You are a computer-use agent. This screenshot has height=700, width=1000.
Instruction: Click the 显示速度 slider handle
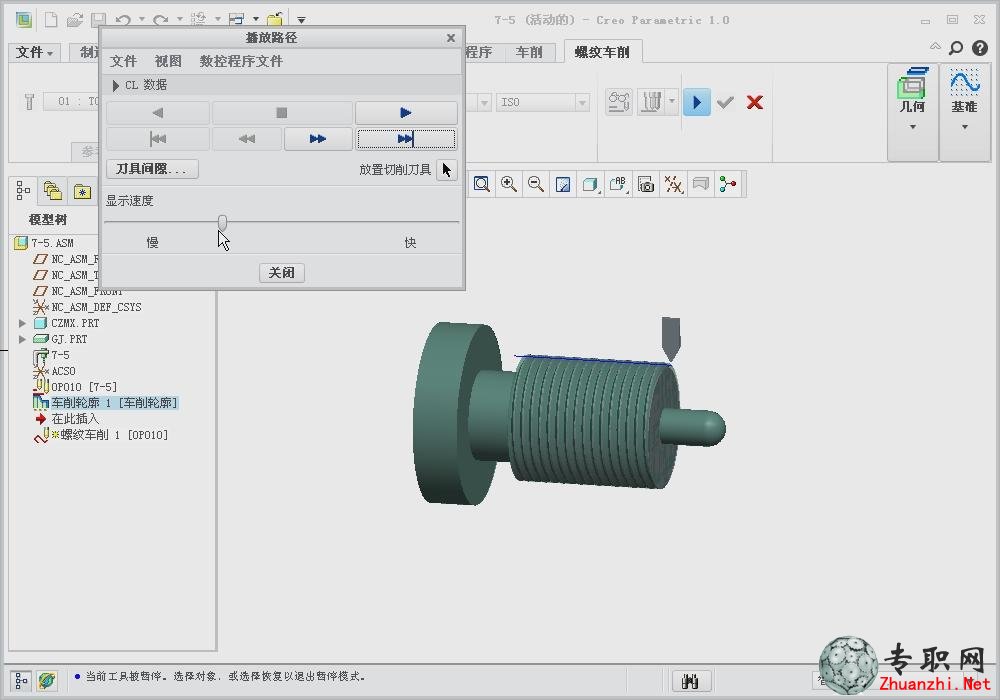click(x=222, y=222)
